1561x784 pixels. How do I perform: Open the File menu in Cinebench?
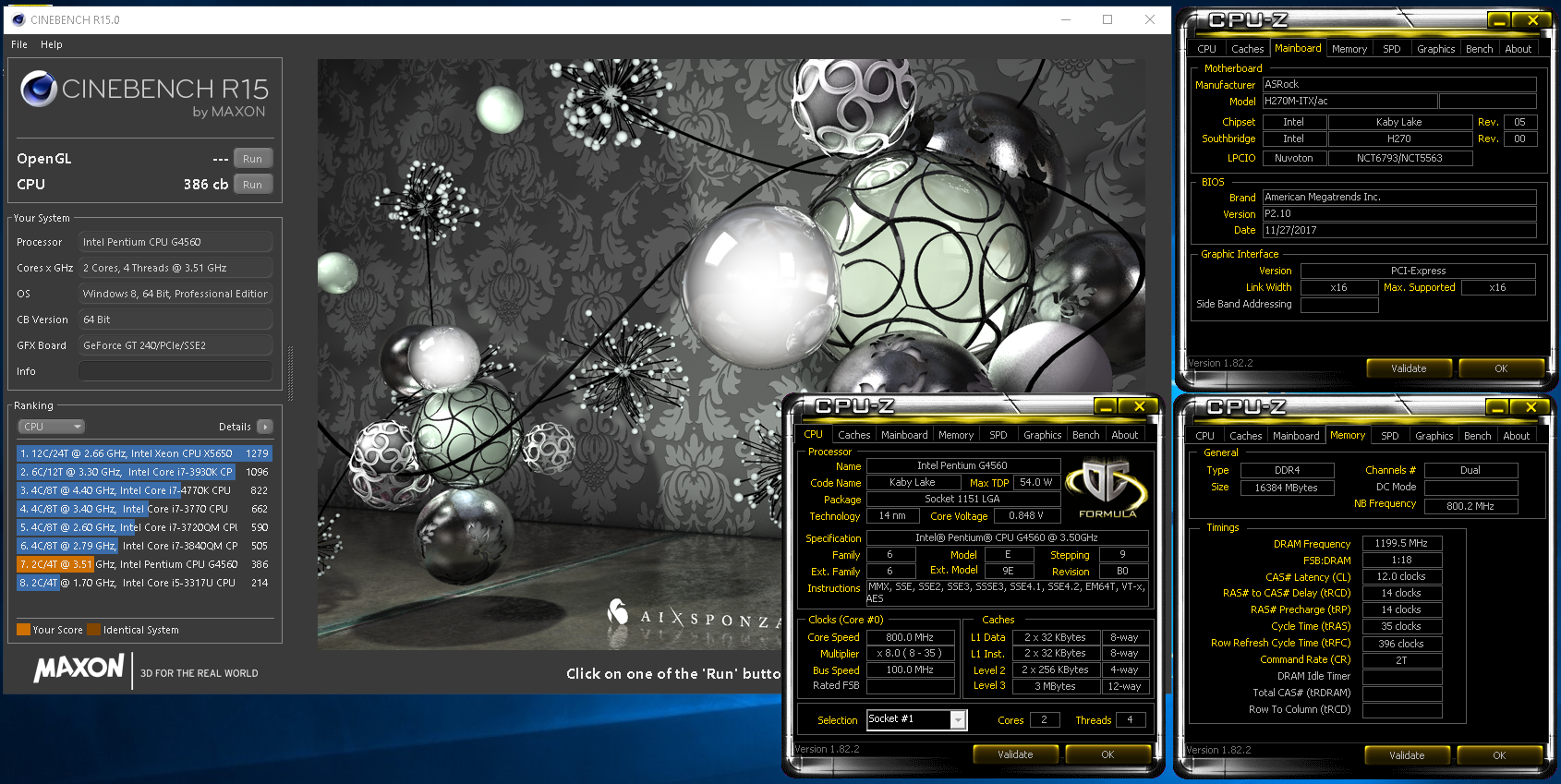click(x=19, y=44)
